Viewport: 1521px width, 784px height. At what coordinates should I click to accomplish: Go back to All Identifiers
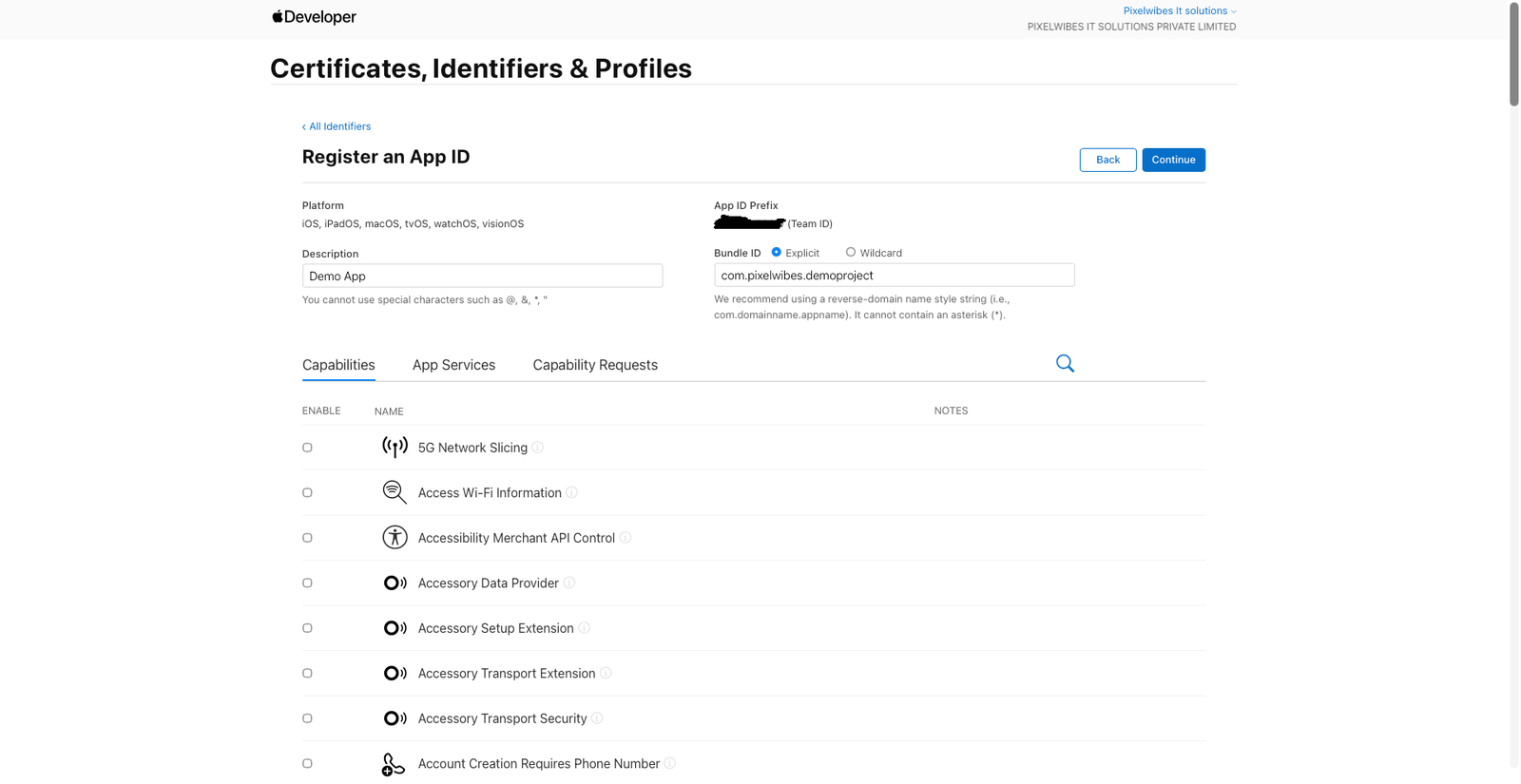click(337, 126)
